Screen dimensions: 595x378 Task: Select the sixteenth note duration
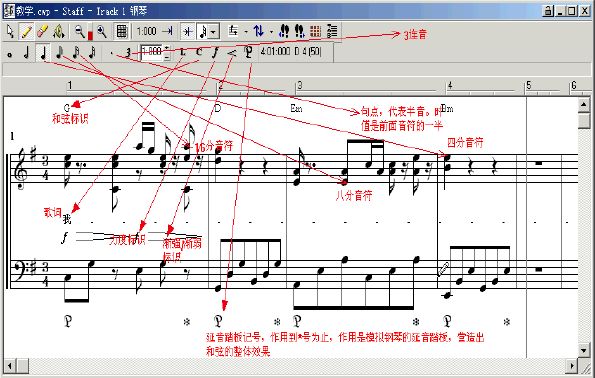pos(76,53)
